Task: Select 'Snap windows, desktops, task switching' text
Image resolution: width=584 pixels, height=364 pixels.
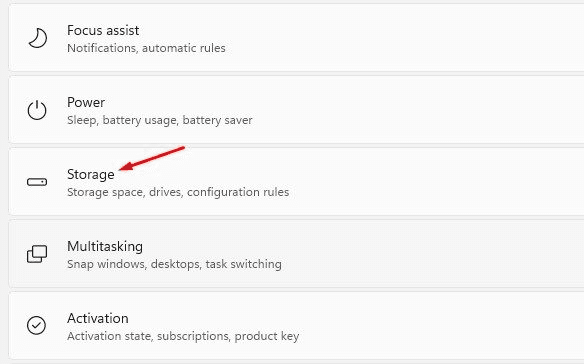Action: coord(174,264)
